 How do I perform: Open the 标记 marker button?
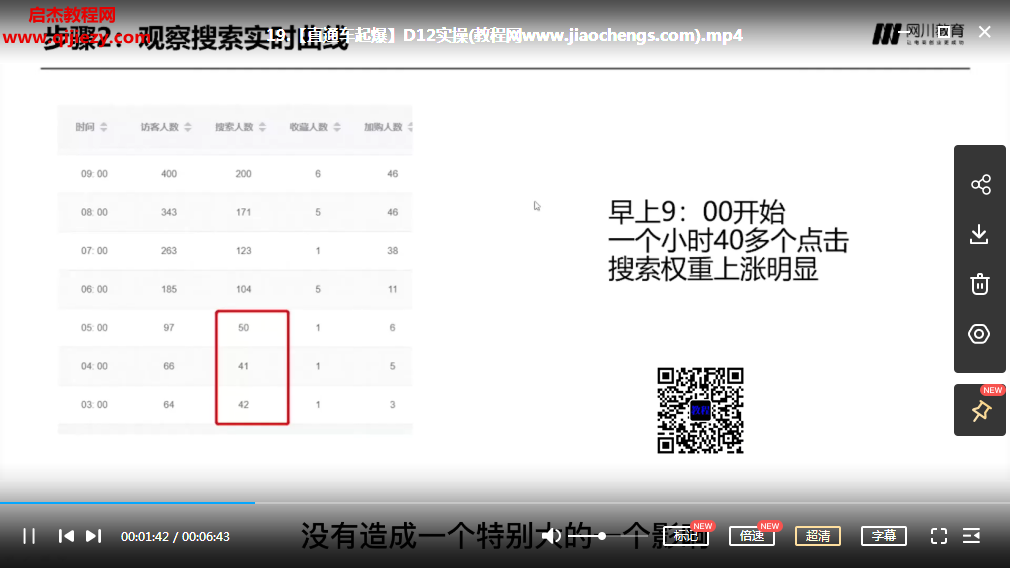[x=686, y=536]
